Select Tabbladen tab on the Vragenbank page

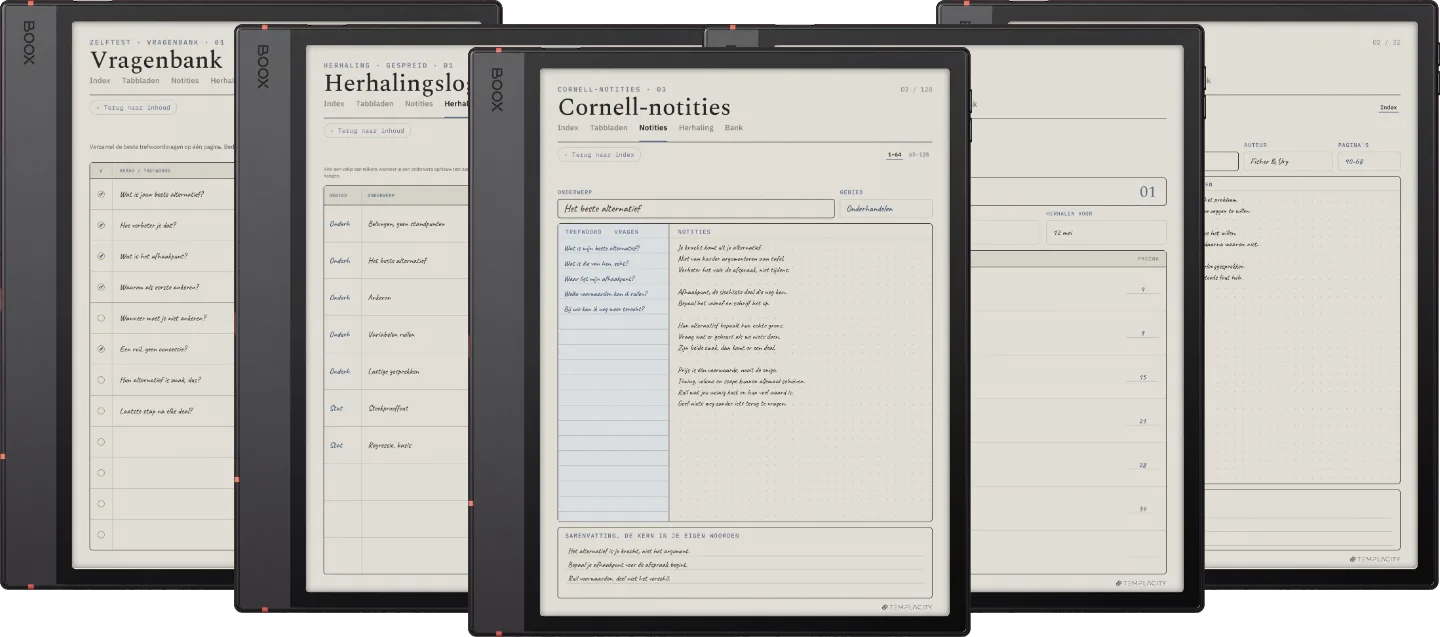tap(141, 80)
